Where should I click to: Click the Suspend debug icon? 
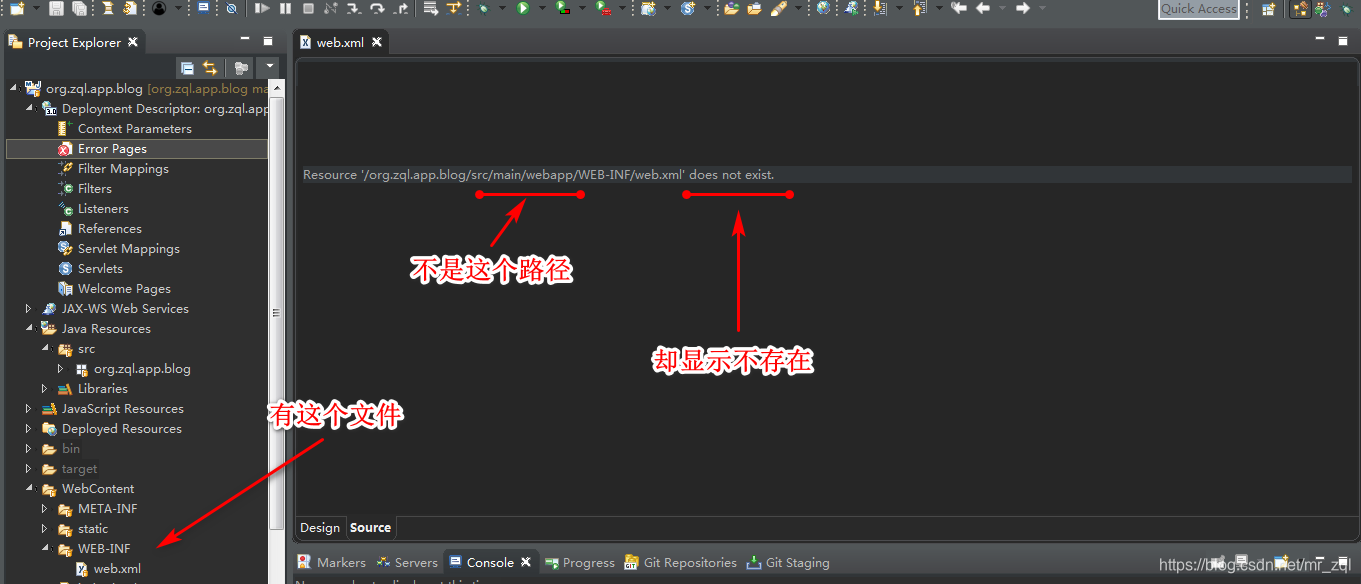point(285,8)
